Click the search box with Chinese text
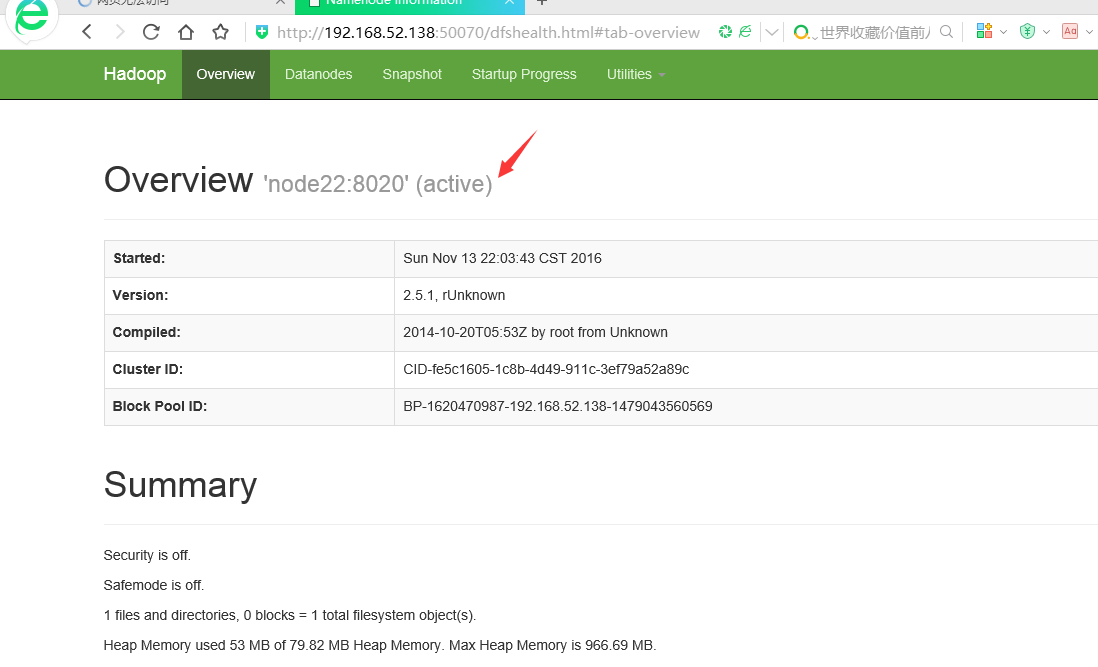Screen dimensions: 1098x667 [x=875, y=32]
